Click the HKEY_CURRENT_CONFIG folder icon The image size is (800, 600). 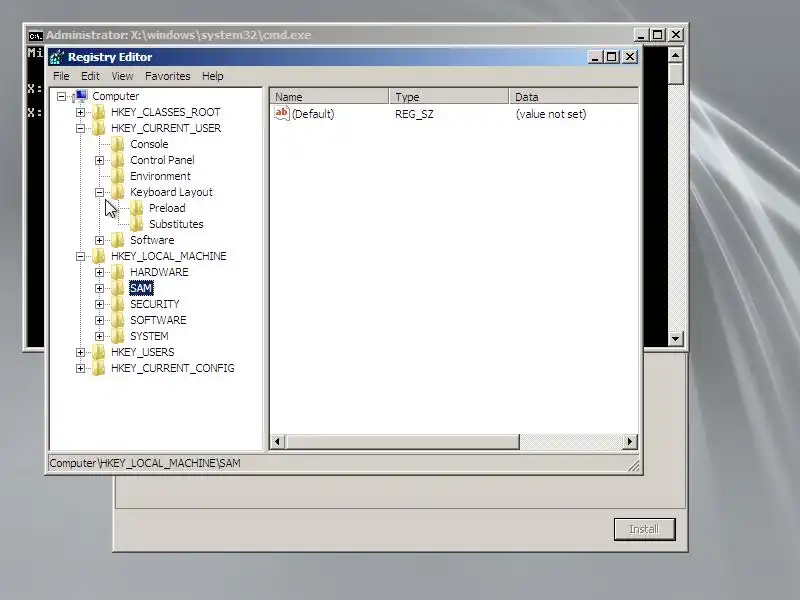coord(98,368)
